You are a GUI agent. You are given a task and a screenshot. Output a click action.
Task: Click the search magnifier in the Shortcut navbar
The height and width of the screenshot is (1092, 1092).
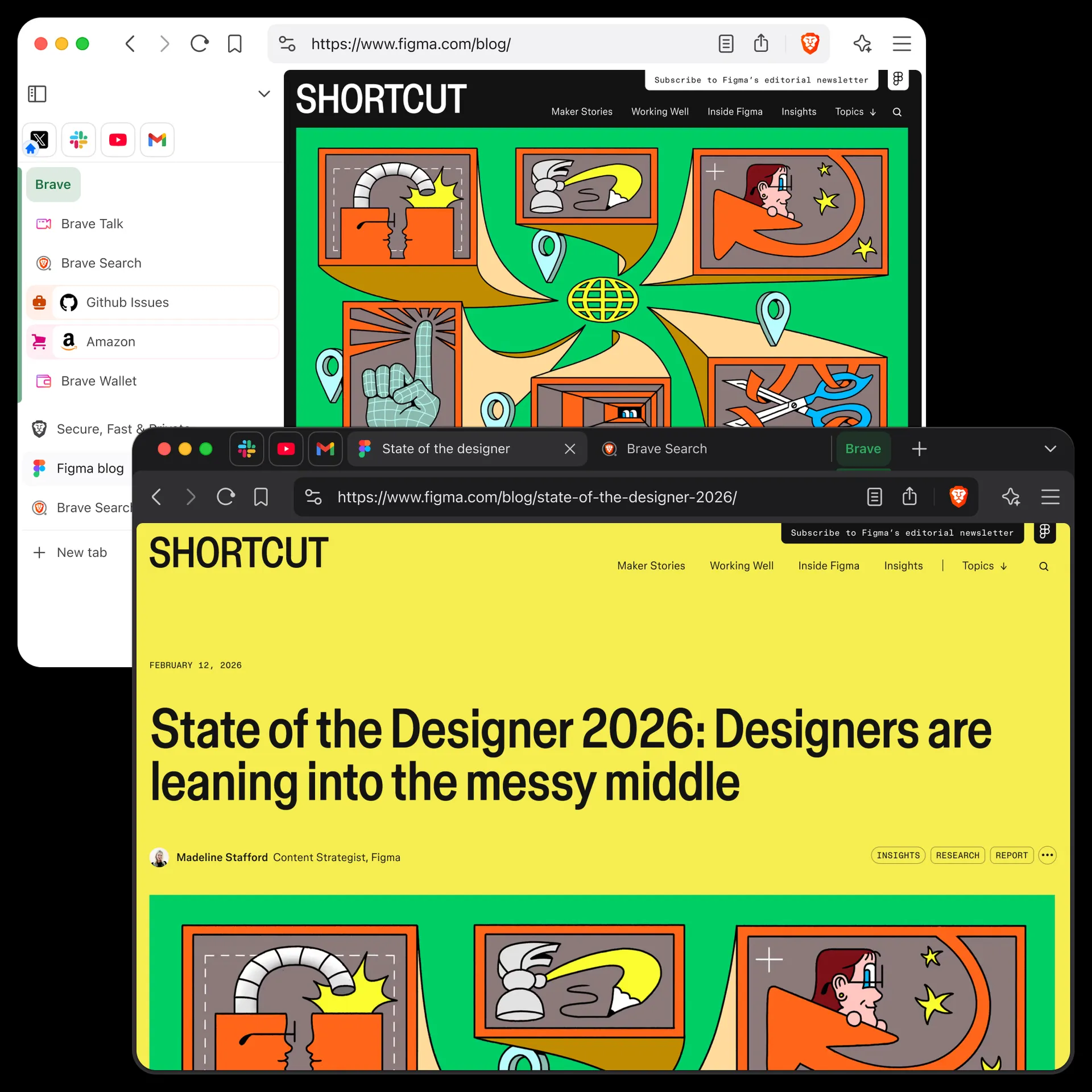1043,566
